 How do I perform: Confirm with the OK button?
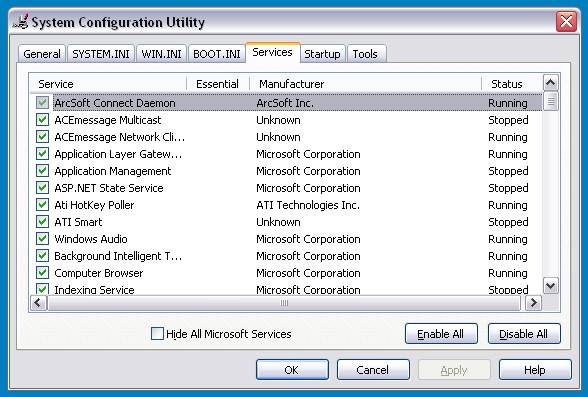[x=292, y=370]
